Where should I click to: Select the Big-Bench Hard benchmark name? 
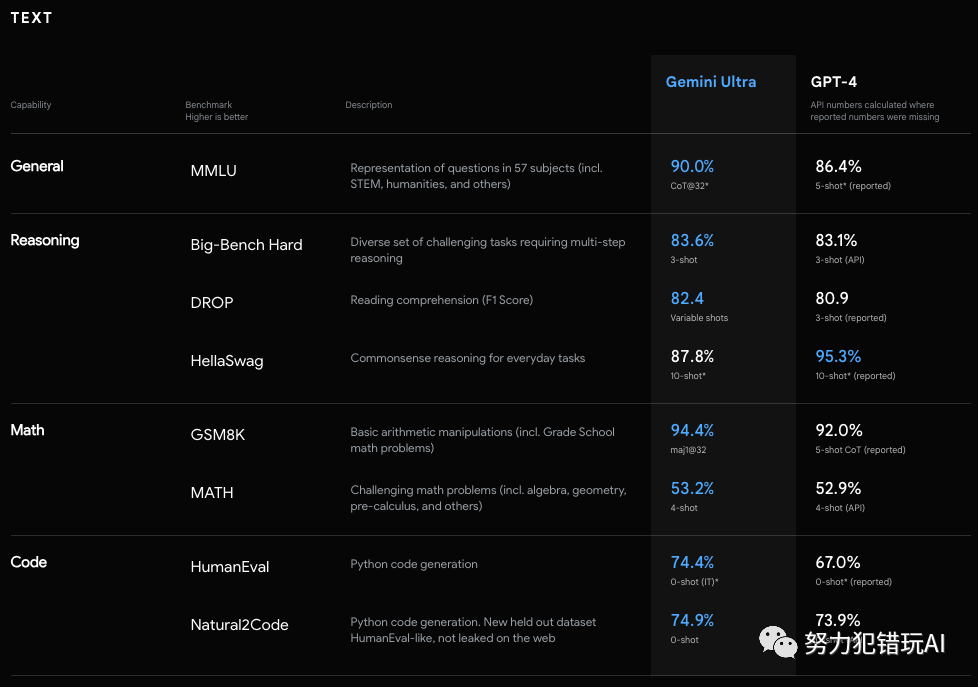pyautogui.click(x=246, y=245)
